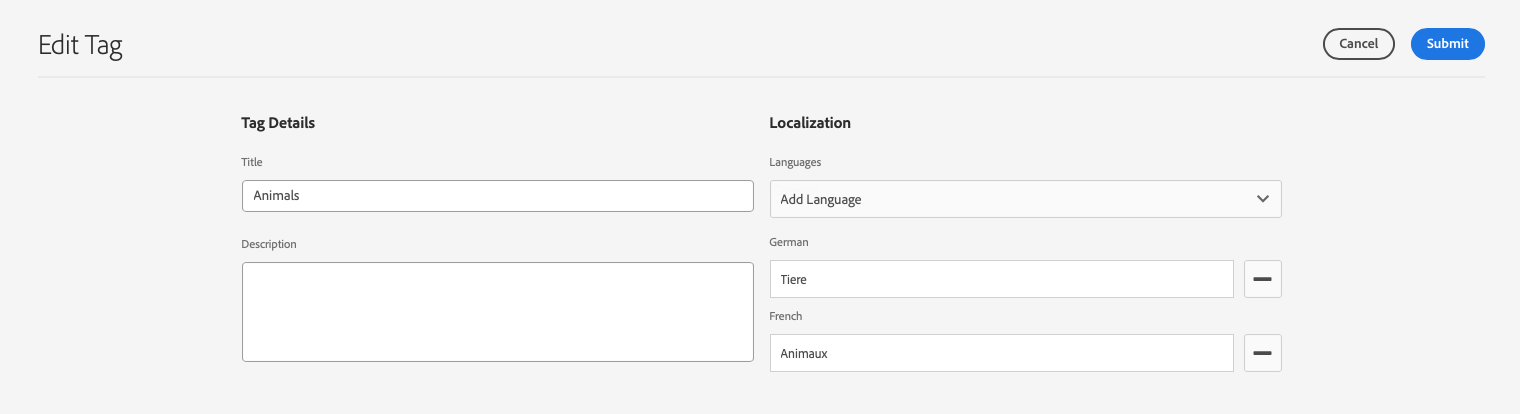Open the Add Language dropdown
This screenshot has height=414, width=1520.
1024,199
